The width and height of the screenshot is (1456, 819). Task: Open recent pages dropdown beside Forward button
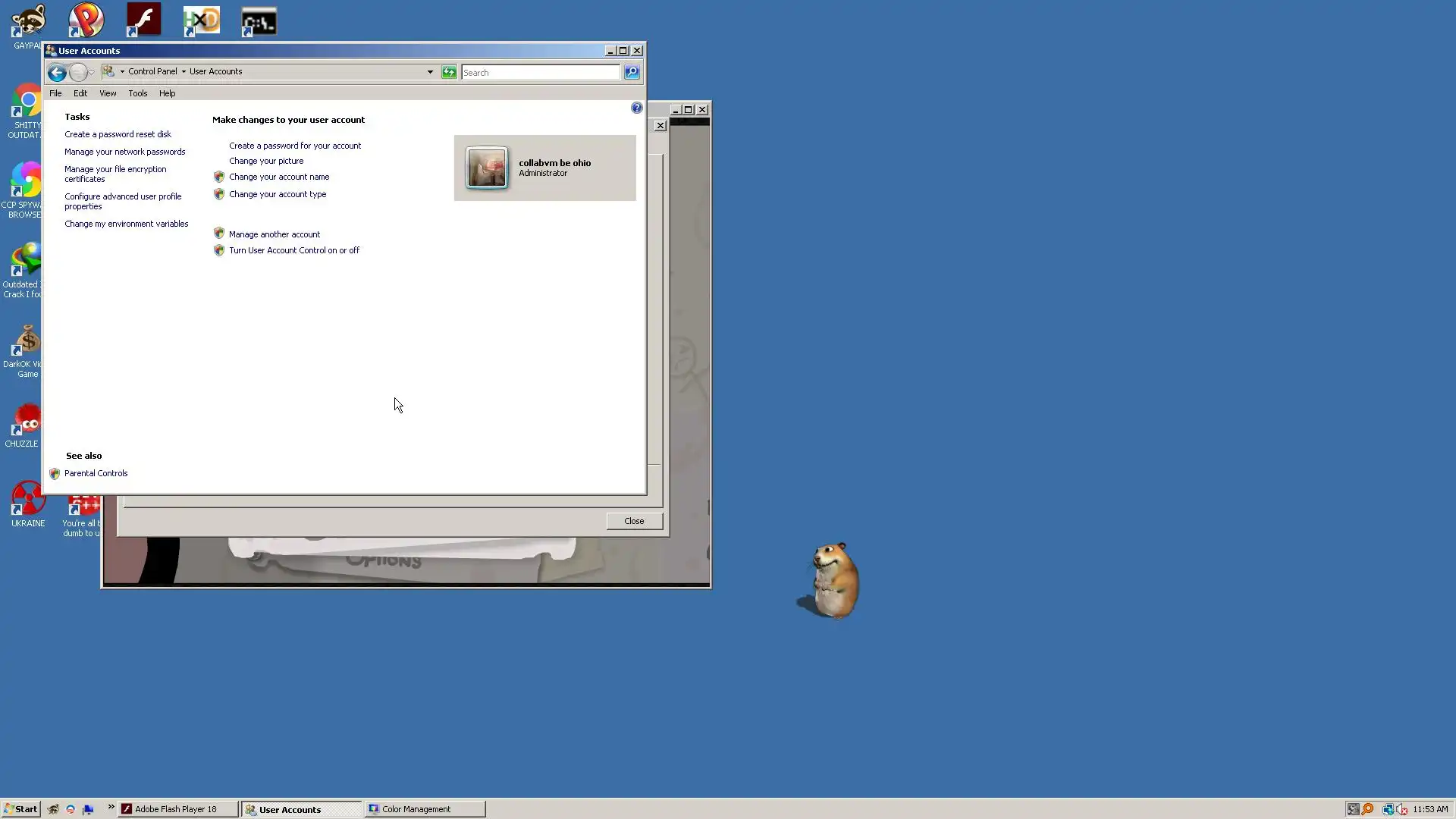coord(92,73)
